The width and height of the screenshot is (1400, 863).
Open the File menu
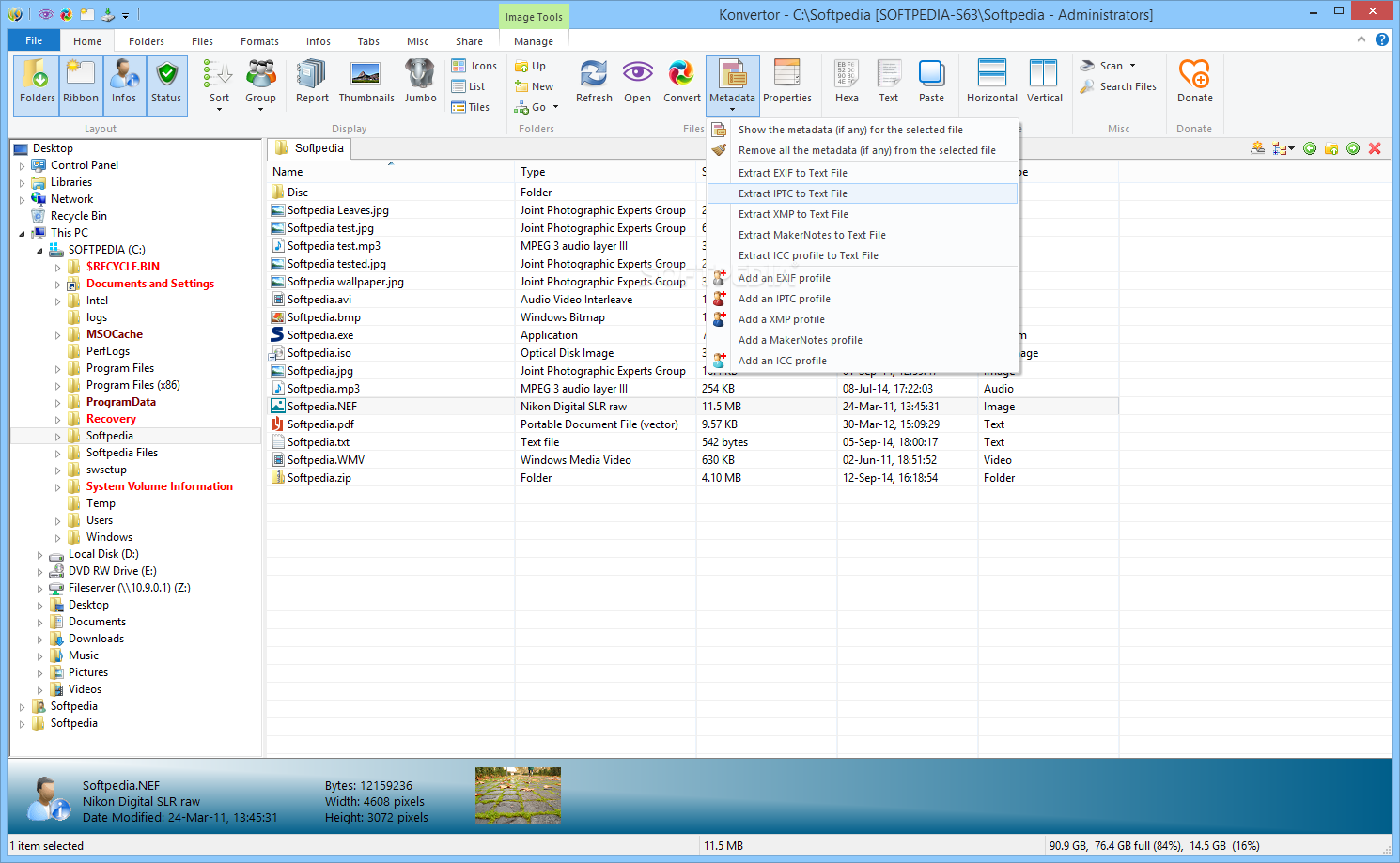coord(34,40)
